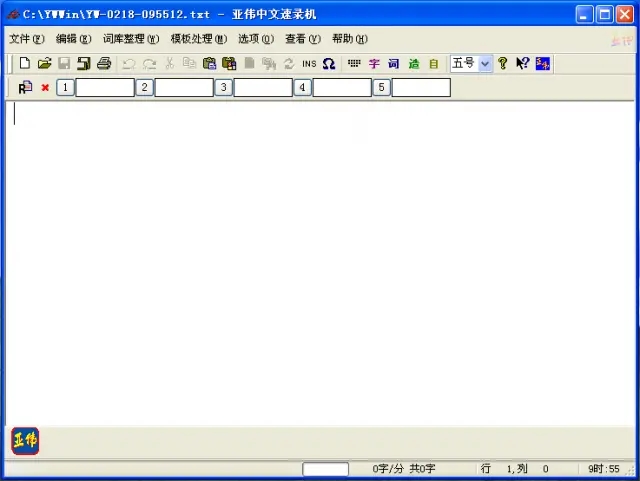
Task: Click the 行 1,列 0 status text
Action: tap(515, 469)
